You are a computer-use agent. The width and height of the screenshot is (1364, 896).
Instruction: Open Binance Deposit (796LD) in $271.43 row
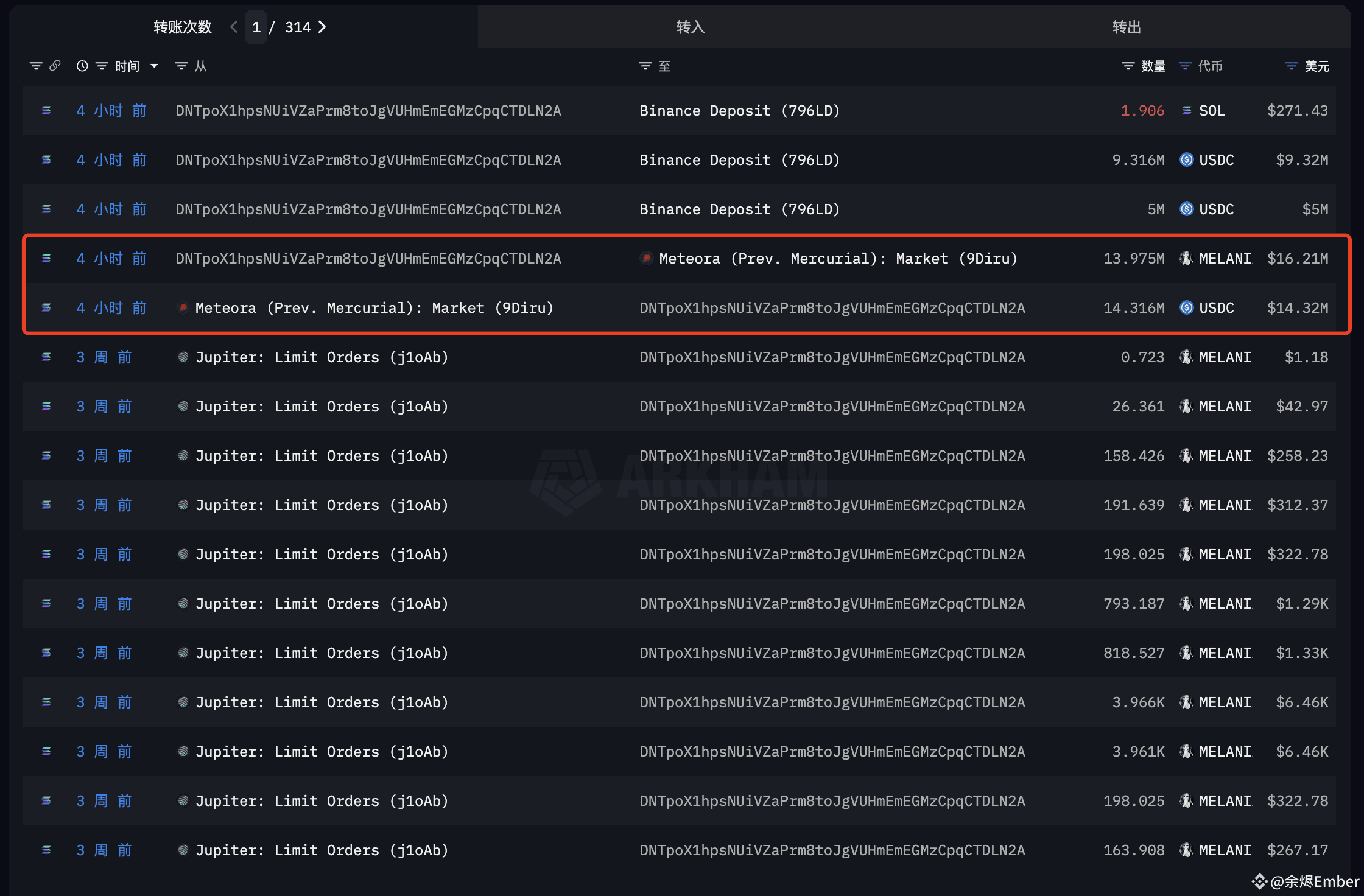[739, 111]
